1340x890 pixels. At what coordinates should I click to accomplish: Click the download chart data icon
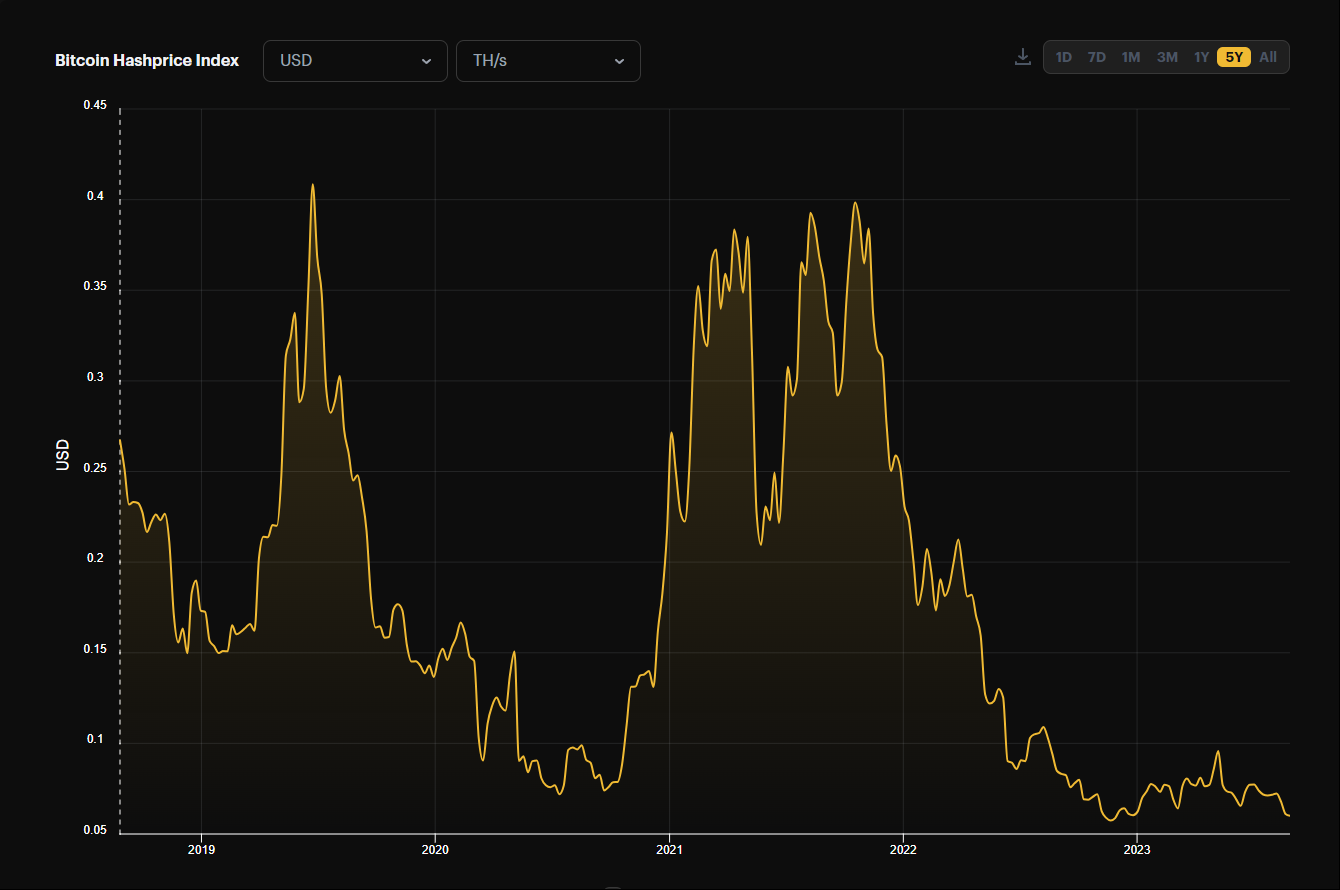click(x=1022, y=57)
